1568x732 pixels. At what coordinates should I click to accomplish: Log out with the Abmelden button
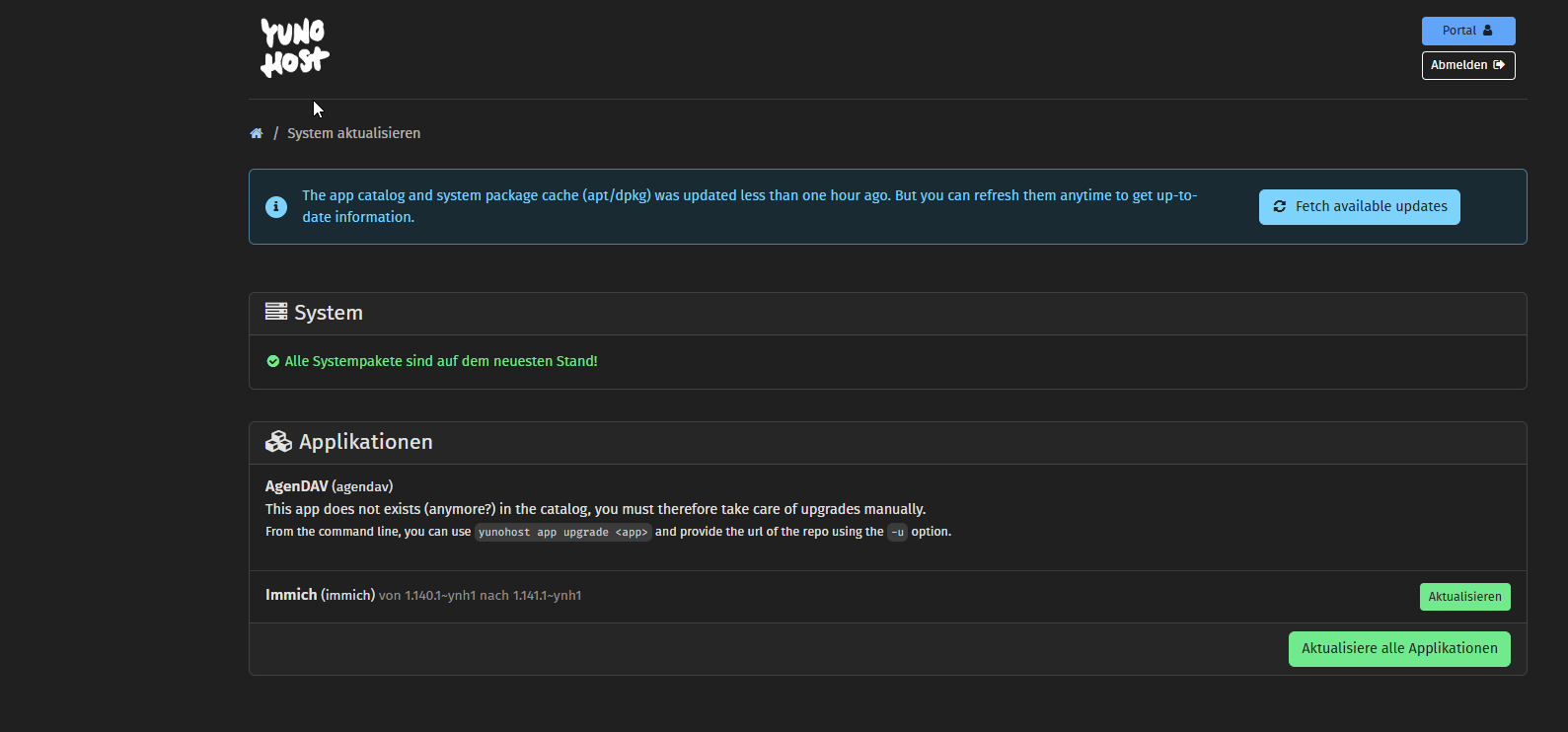click(1468, 65)
